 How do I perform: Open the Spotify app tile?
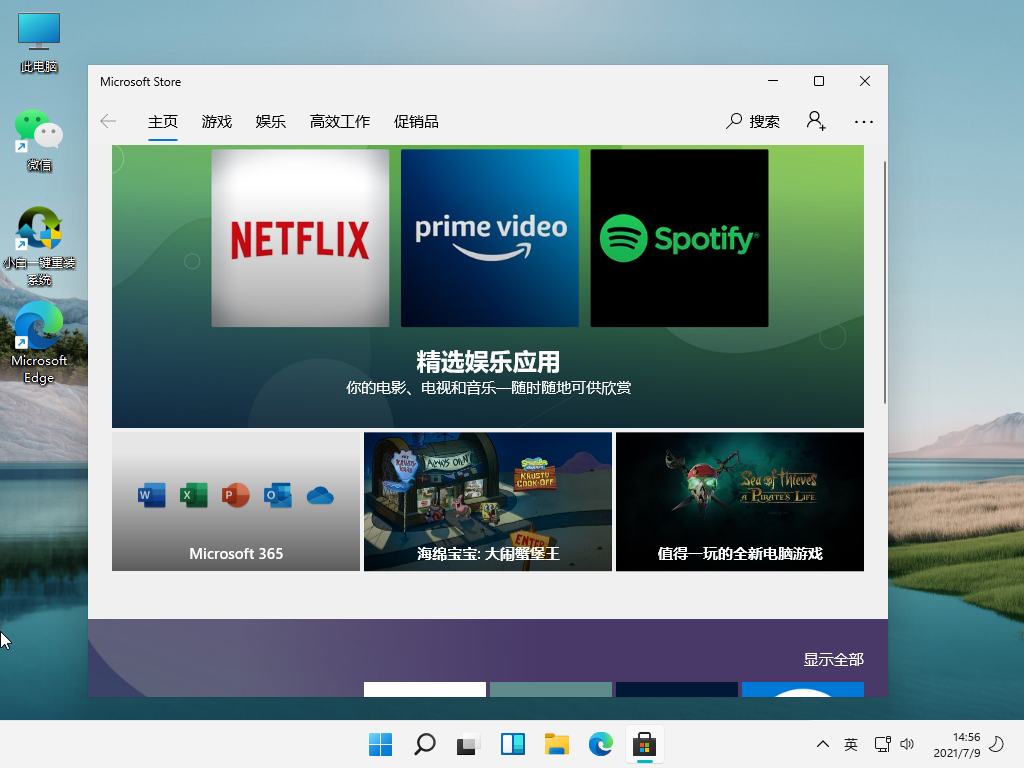[x=679, y=238]
